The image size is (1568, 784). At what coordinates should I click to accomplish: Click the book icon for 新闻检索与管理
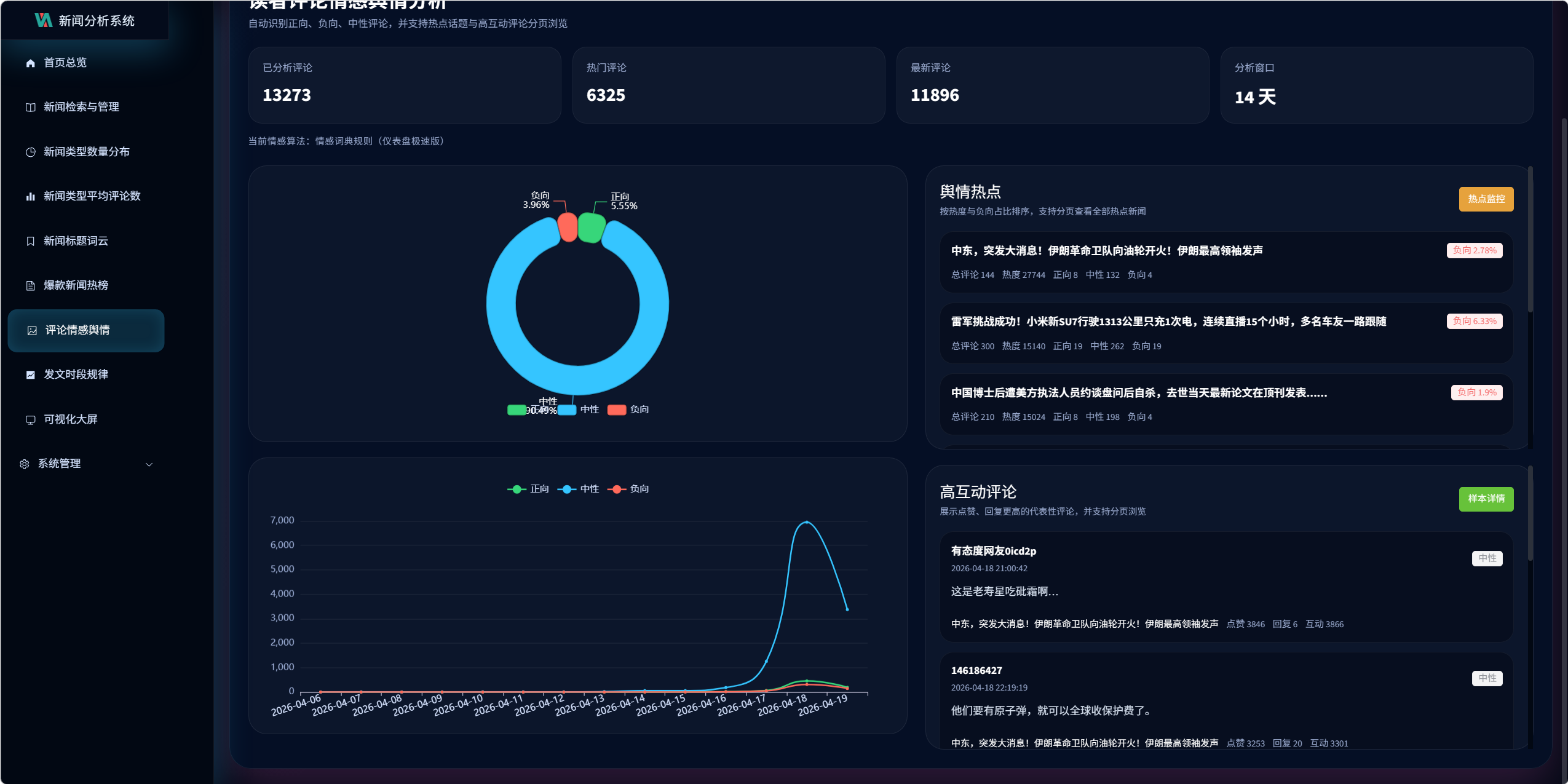(30, 108)
